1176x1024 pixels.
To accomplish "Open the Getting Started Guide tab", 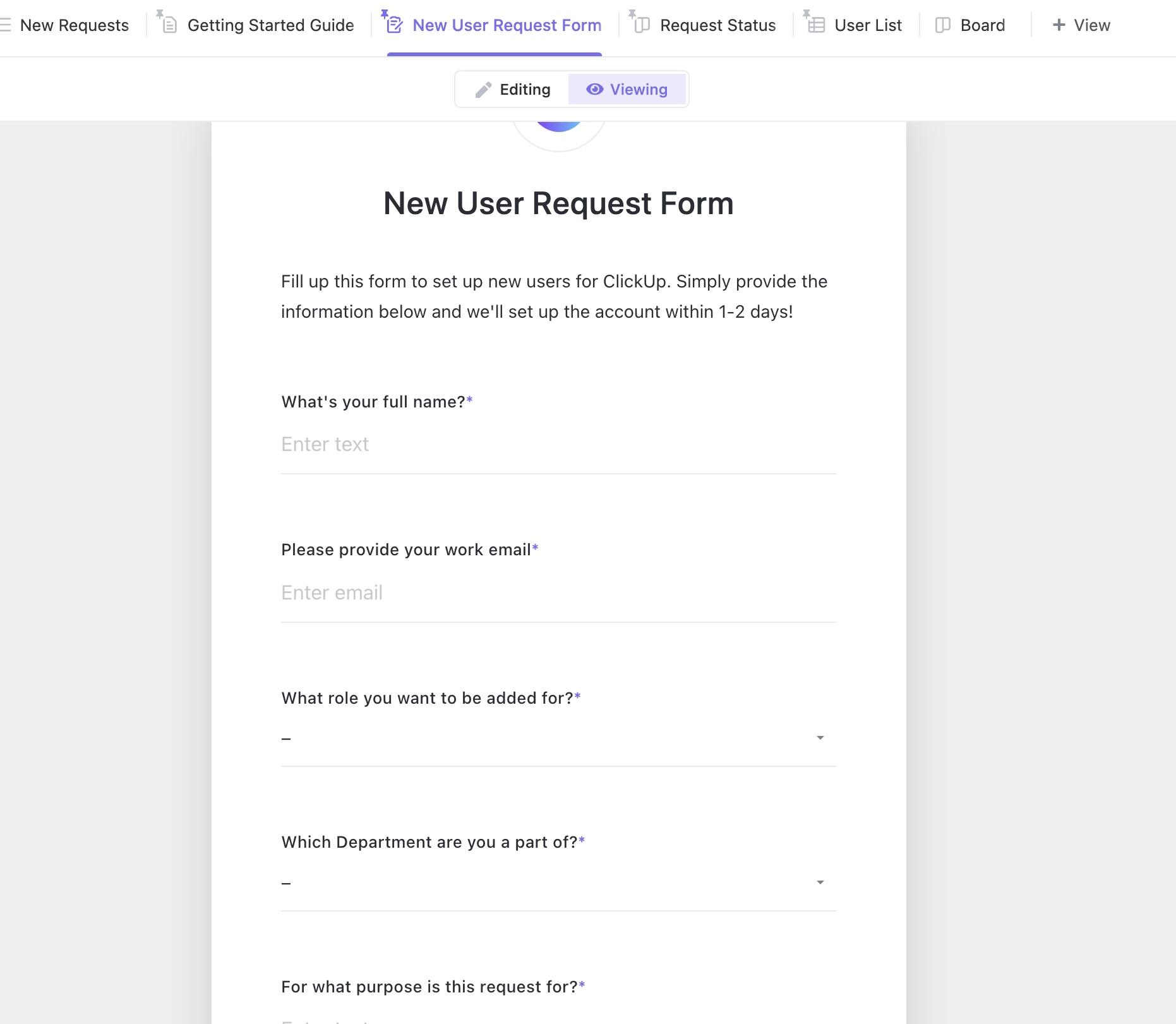I will coord(270,25).
